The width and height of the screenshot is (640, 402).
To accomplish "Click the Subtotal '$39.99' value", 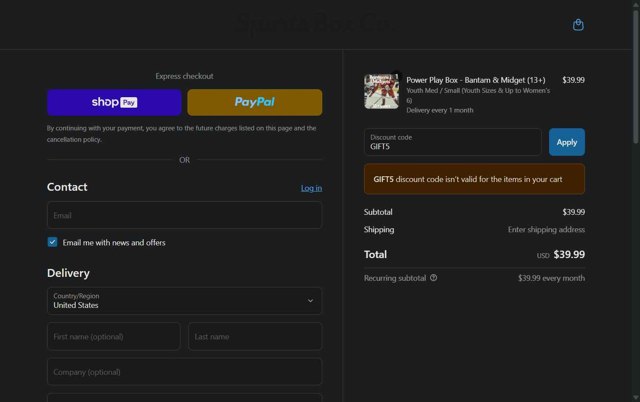I will click(x=573, y=212).
